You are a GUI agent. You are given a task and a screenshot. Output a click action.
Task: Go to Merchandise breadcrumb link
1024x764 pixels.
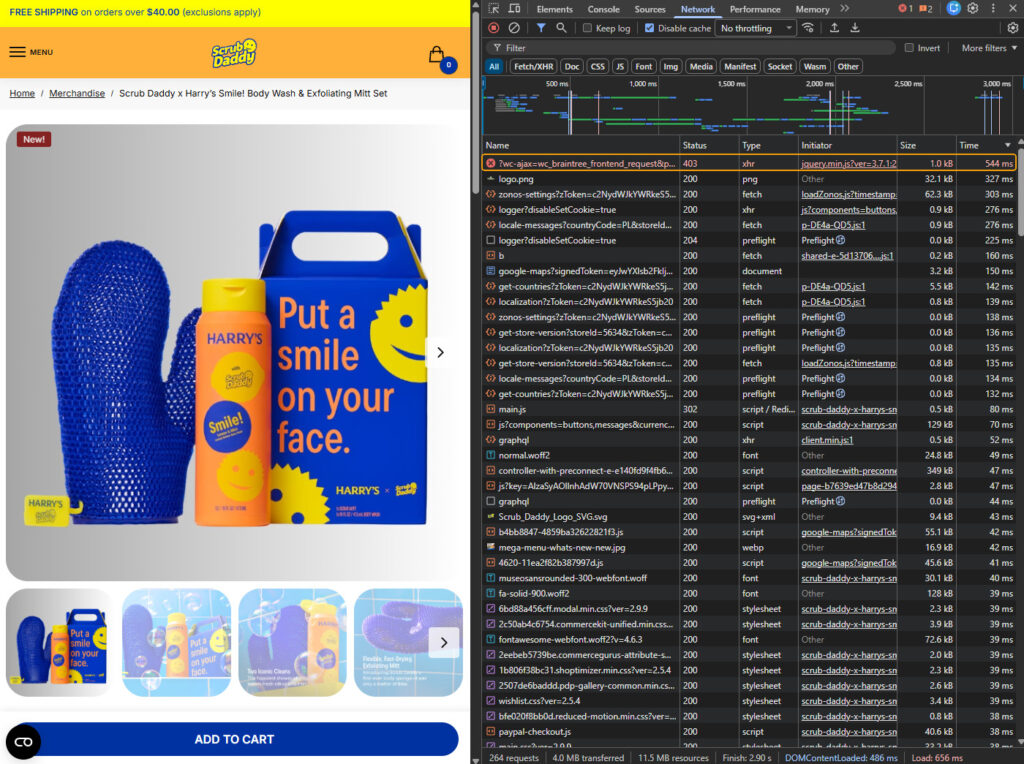[x=77, y=93]
